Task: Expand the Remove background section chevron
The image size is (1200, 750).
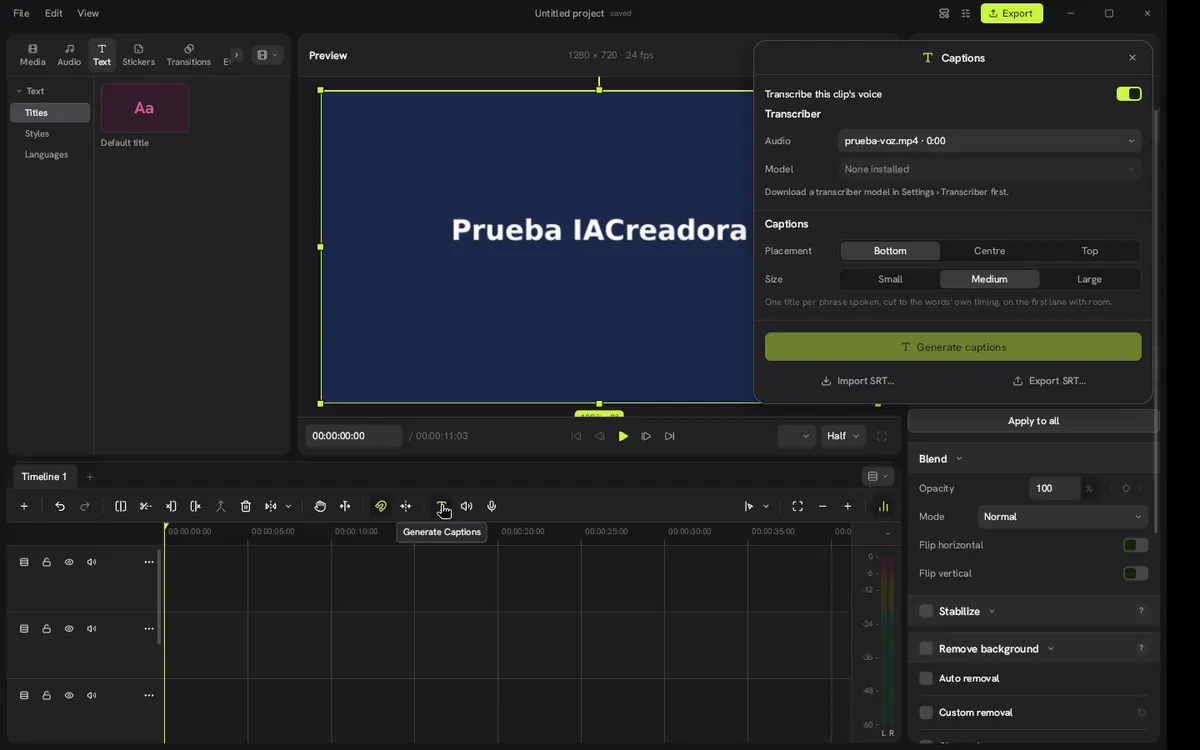Action: [x=1051, y=649]
